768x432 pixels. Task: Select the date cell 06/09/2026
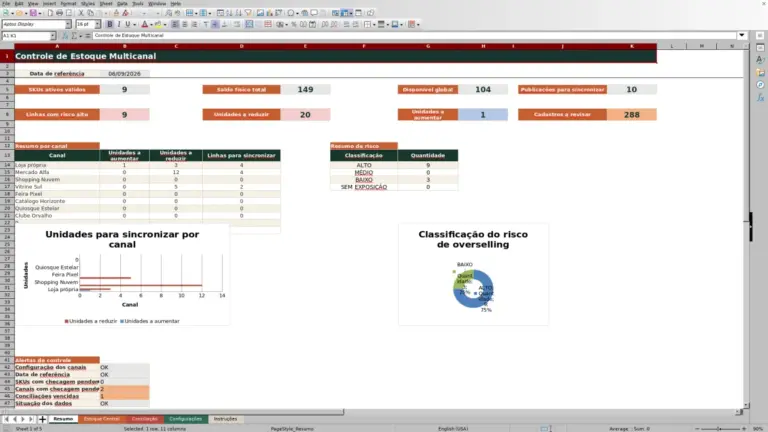pos(124,73)
